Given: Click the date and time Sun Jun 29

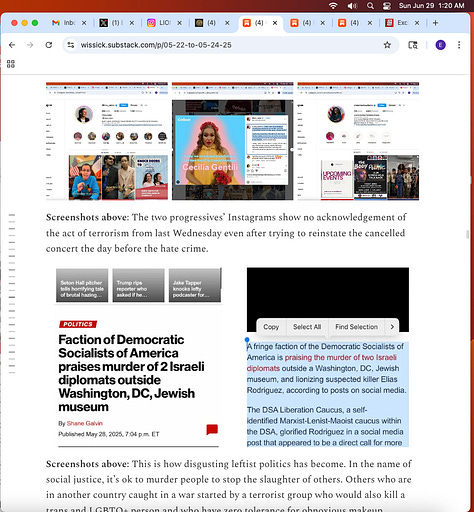Looking at the screenshot, I should tap(432, 6).
